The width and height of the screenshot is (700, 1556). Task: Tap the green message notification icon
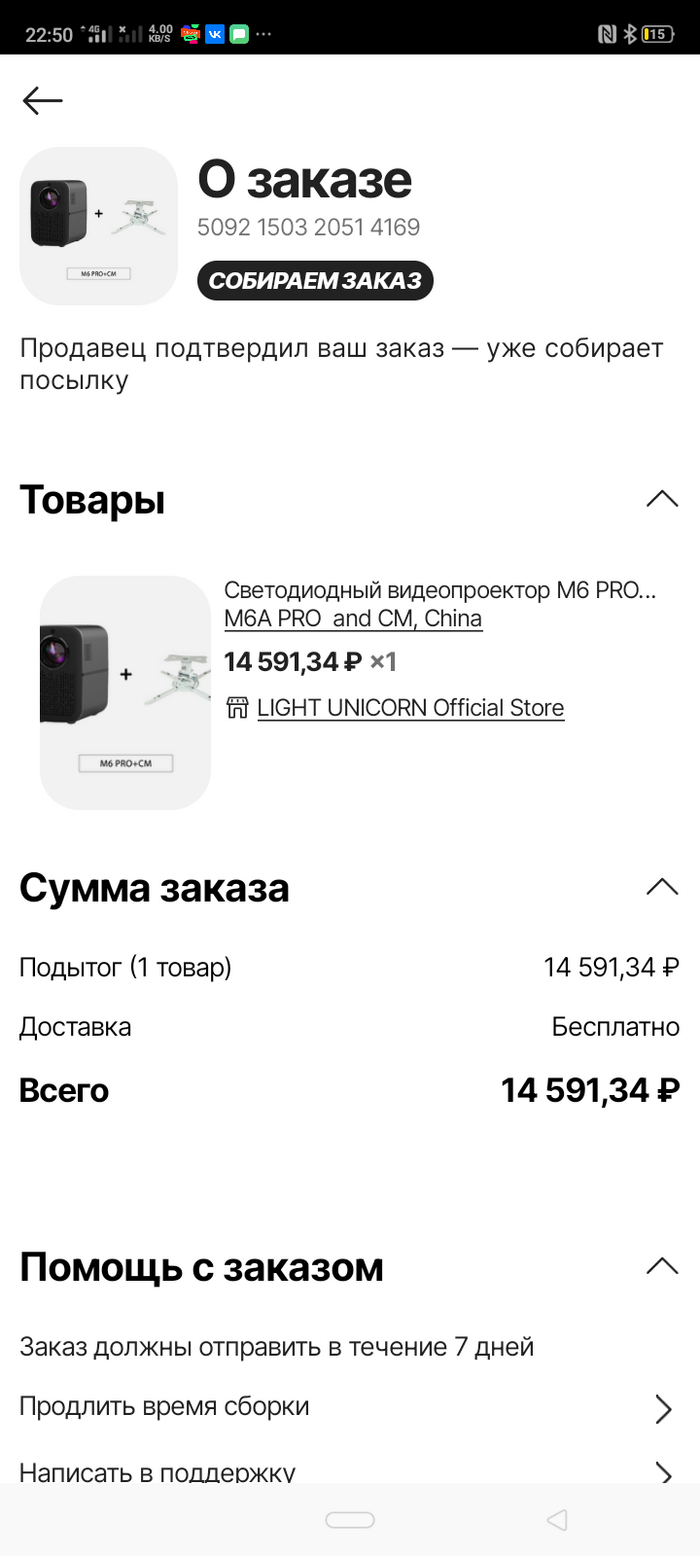pyautogui.click(x=239, y=34)
